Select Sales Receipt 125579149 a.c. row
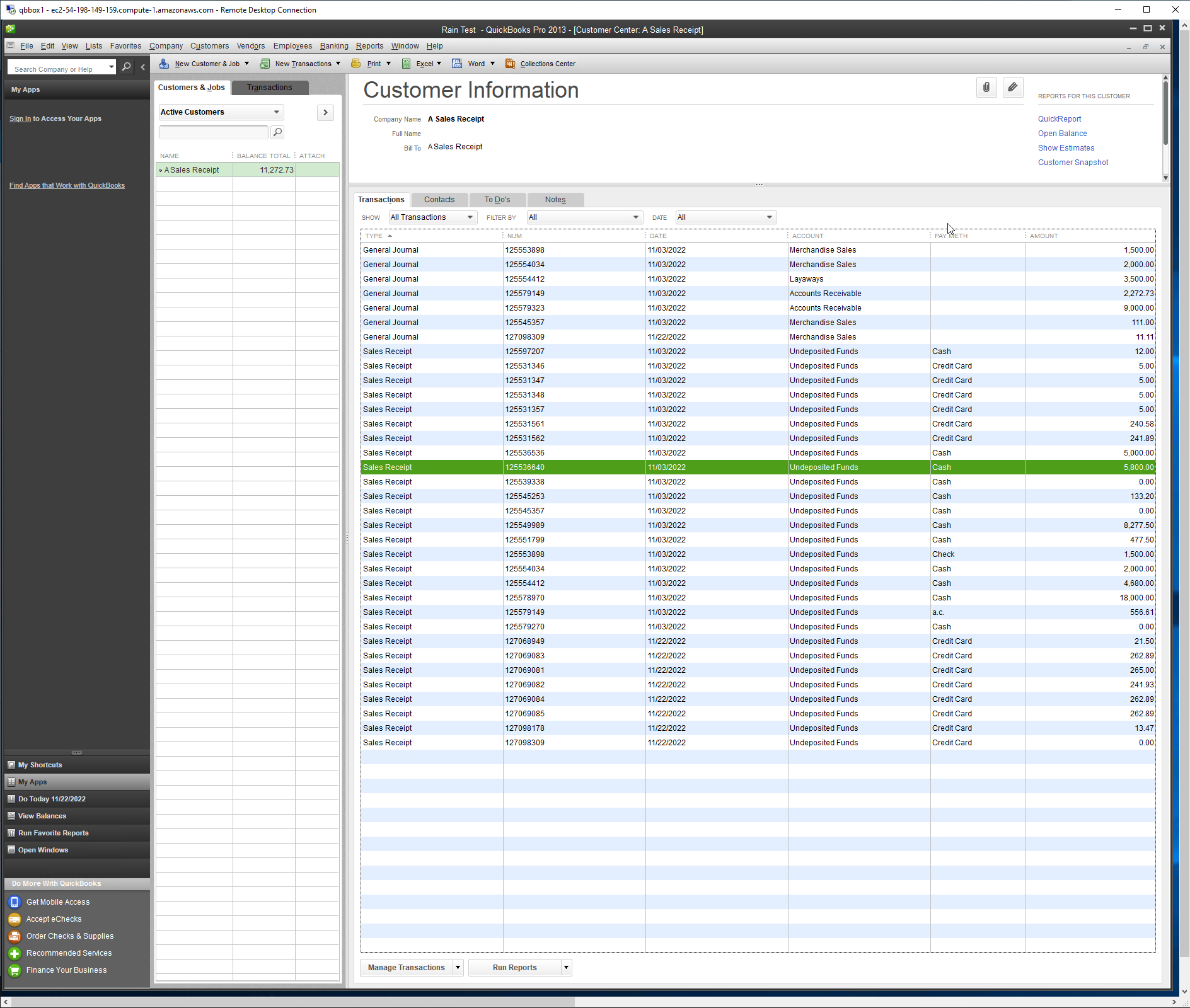Screen dimensions: 1190x1008 point(758,612)
